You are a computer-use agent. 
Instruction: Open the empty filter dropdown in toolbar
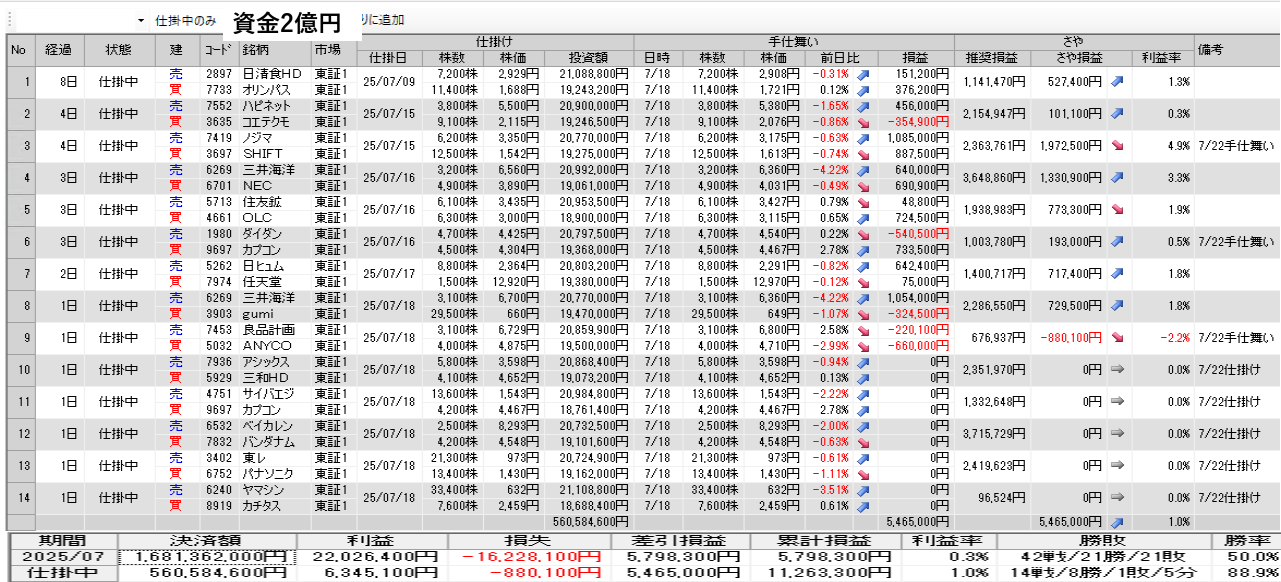141,20
